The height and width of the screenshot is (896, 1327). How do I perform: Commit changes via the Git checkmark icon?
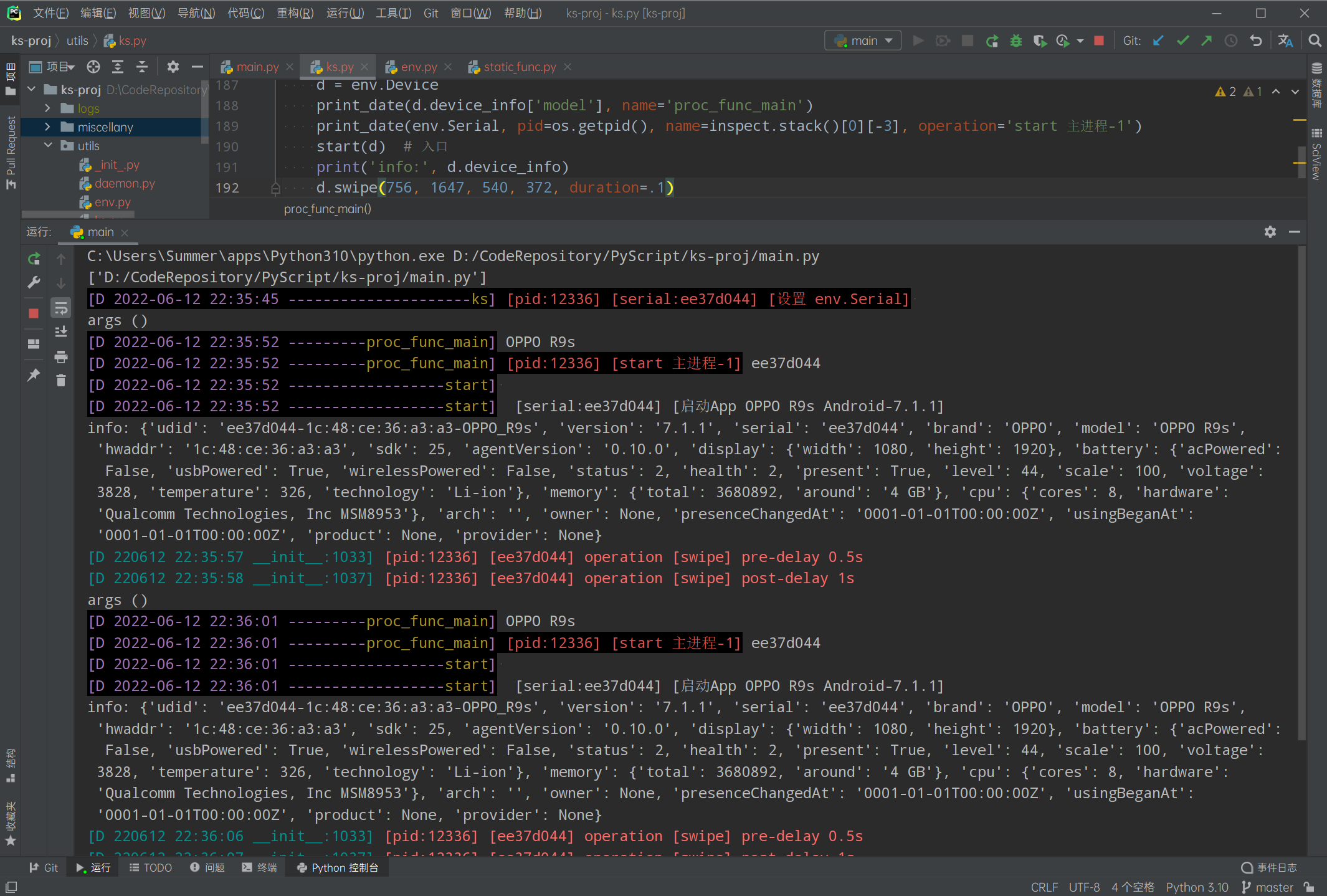point(1182,41)
